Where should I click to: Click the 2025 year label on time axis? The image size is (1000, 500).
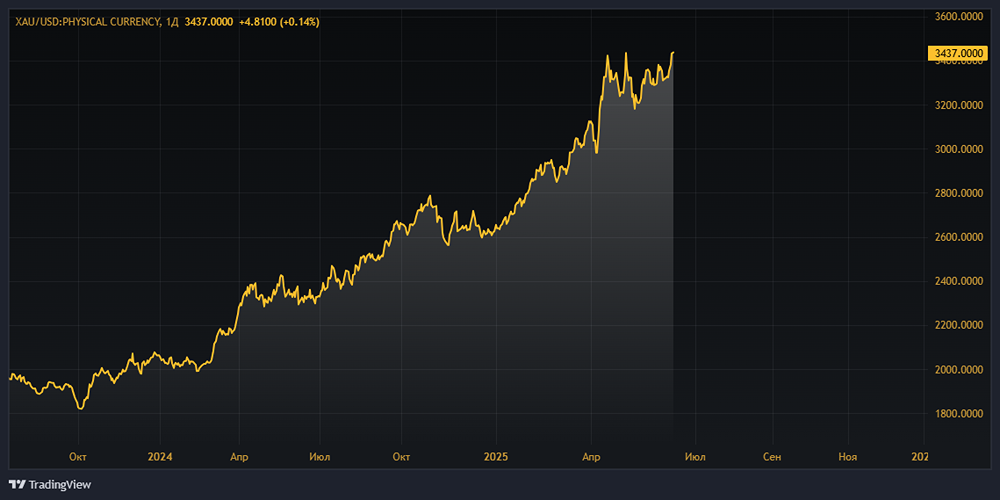point(497,456)
